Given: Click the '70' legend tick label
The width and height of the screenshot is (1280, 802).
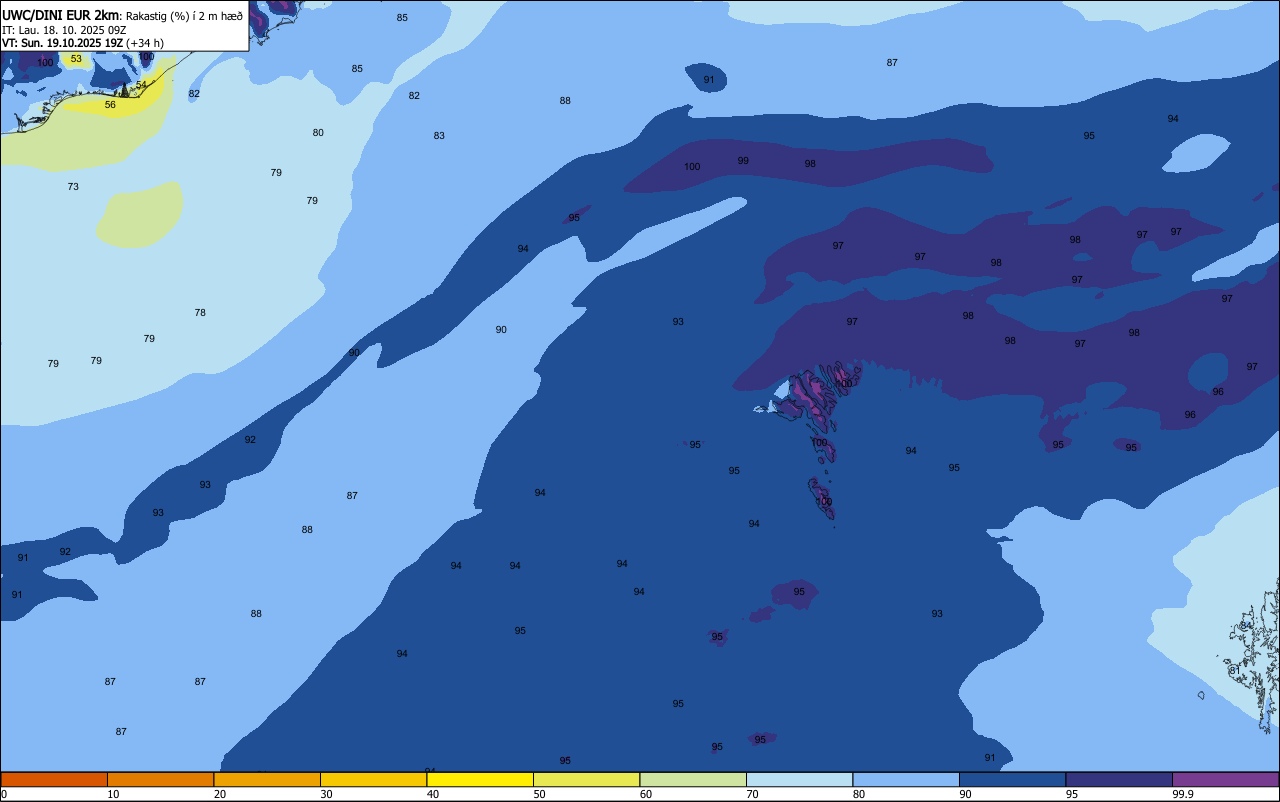Looking at the screenshot, I should click(x=752, y=794).
